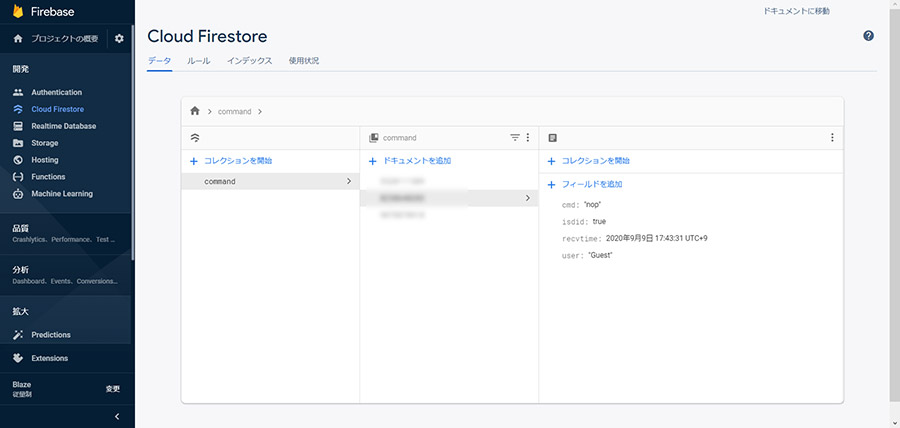Click the Cloud Firestore wave icon in sidebar

[18, 109]
